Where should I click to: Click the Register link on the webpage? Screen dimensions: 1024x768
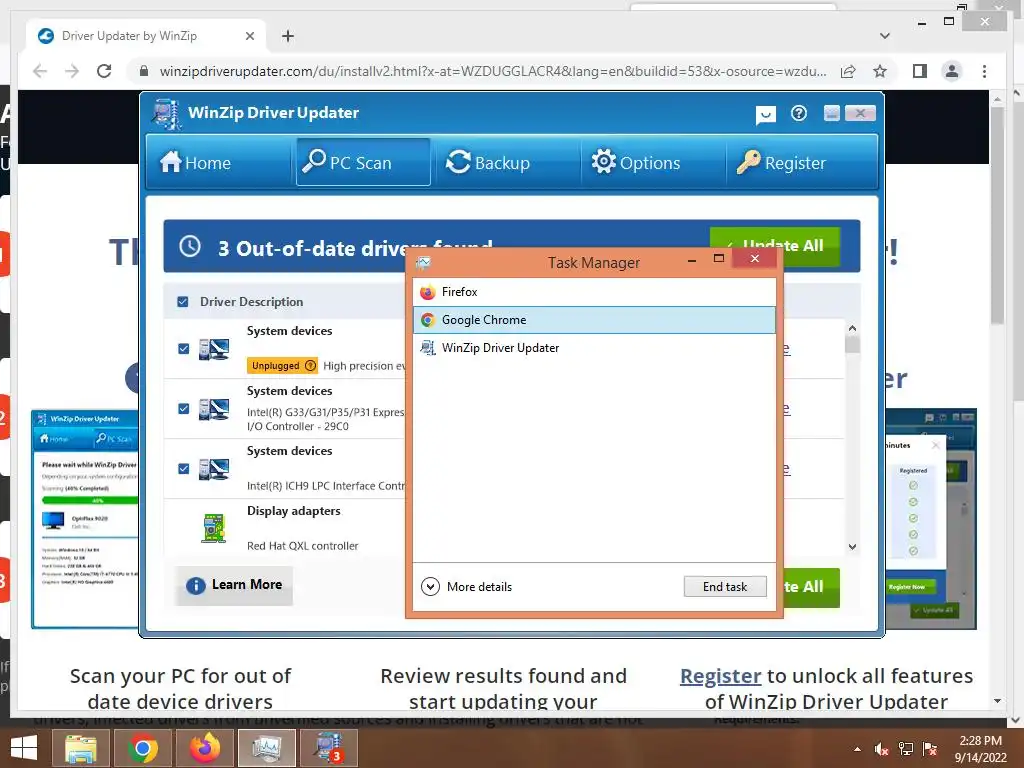point(720,675)
